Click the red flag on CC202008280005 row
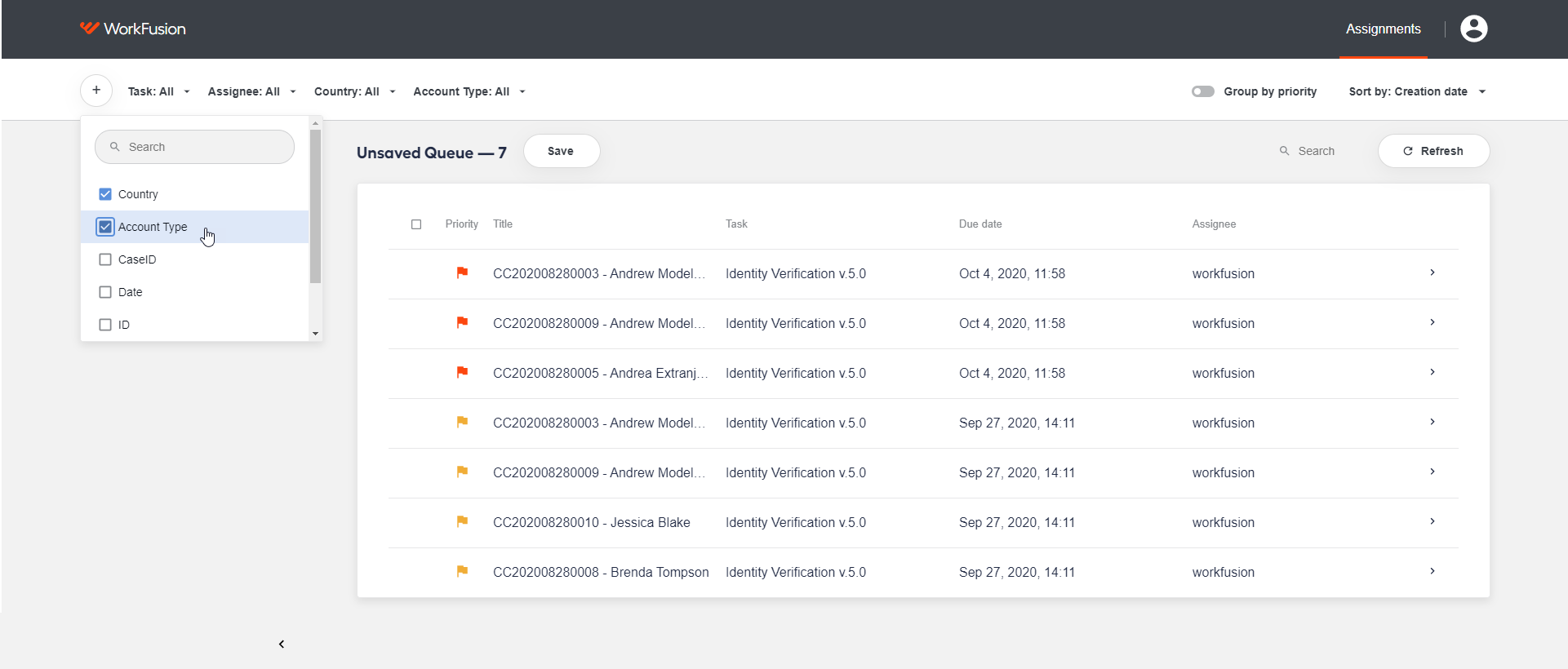Viewport: 1568px width, 669px height. [462, 373]
